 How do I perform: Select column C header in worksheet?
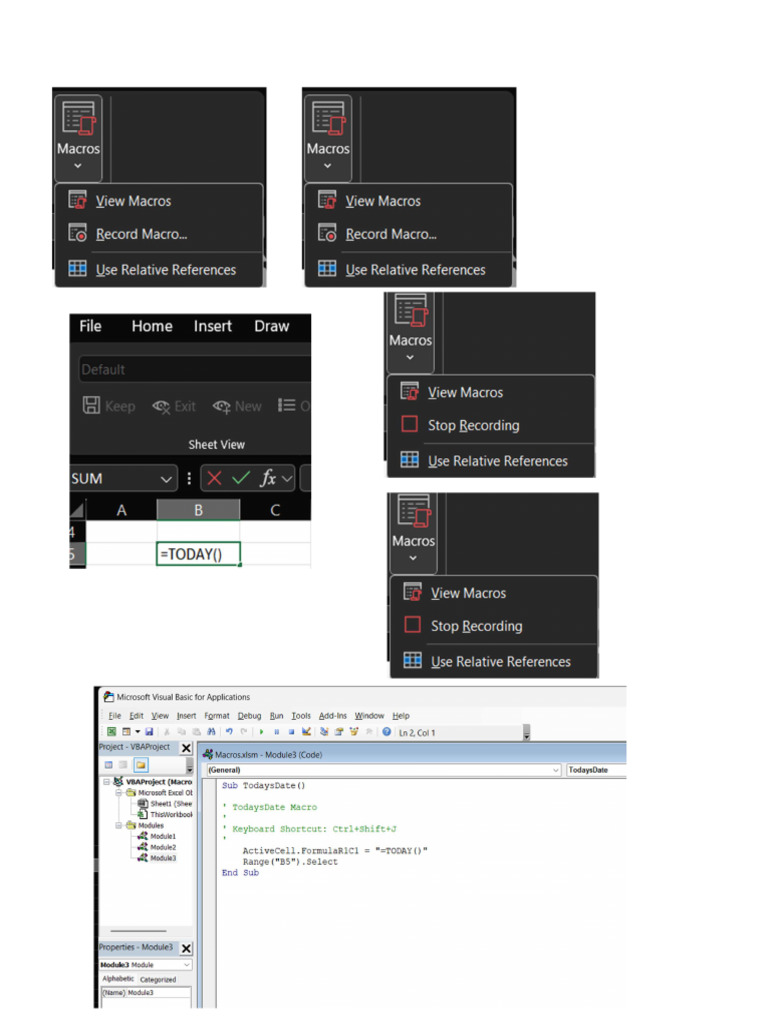(x=275, y=510)
